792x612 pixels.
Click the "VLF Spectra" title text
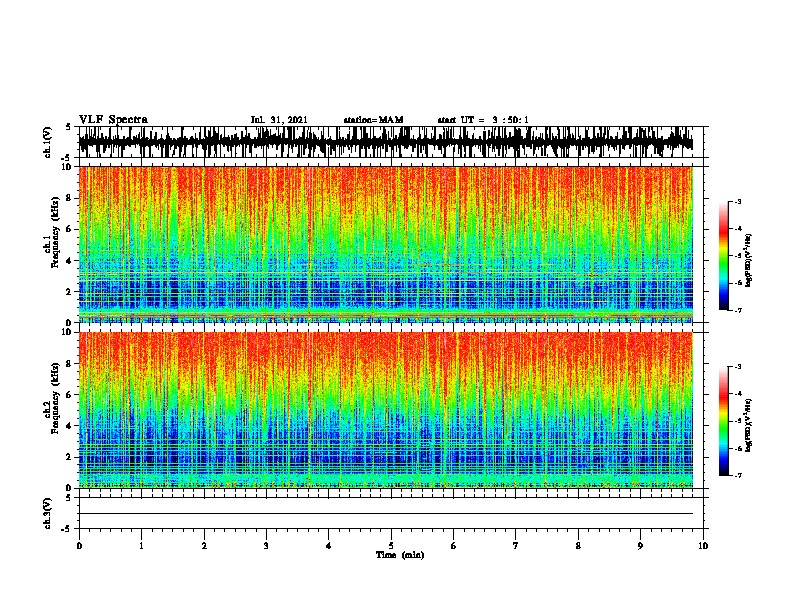113,120
